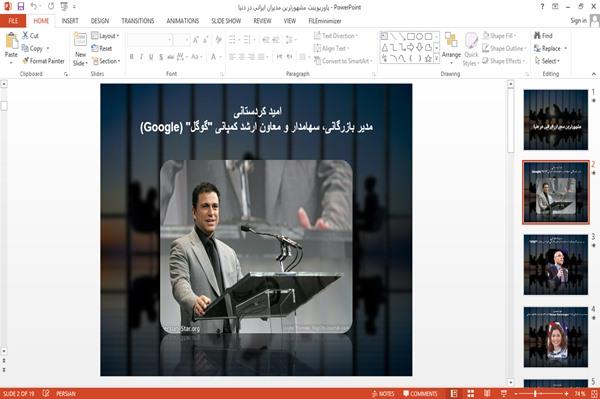Select slide 1 thumbnail
Screen dimensions: 600x399
click(x=556, y=120)
